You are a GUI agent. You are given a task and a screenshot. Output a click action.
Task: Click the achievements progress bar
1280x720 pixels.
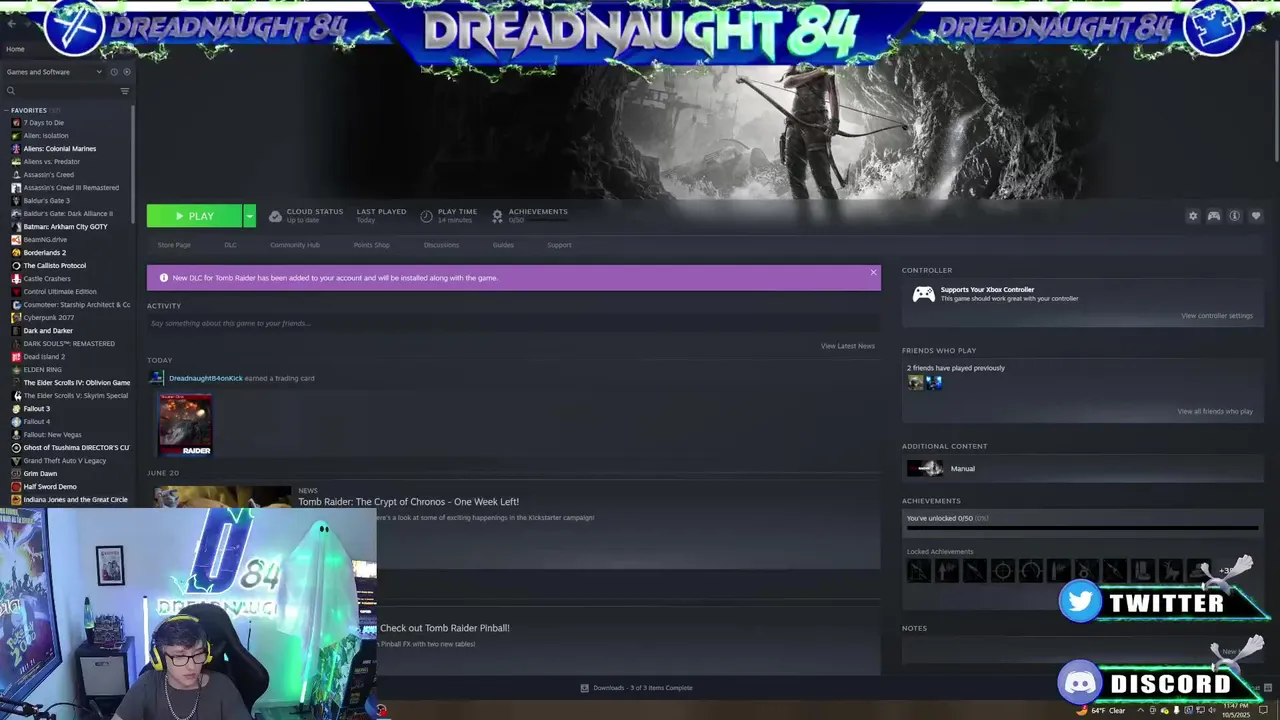1082,527
